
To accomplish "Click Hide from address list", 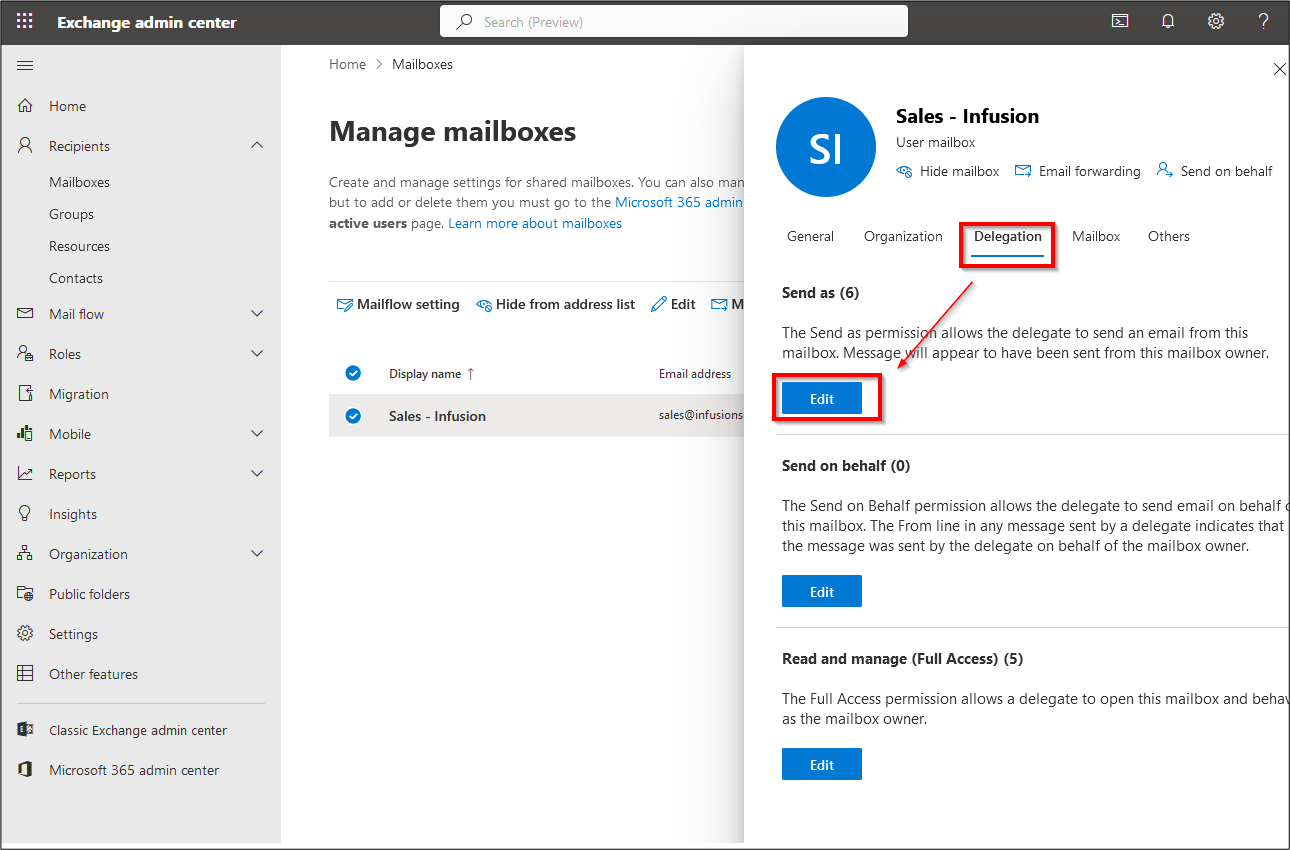I will point(555,304).
